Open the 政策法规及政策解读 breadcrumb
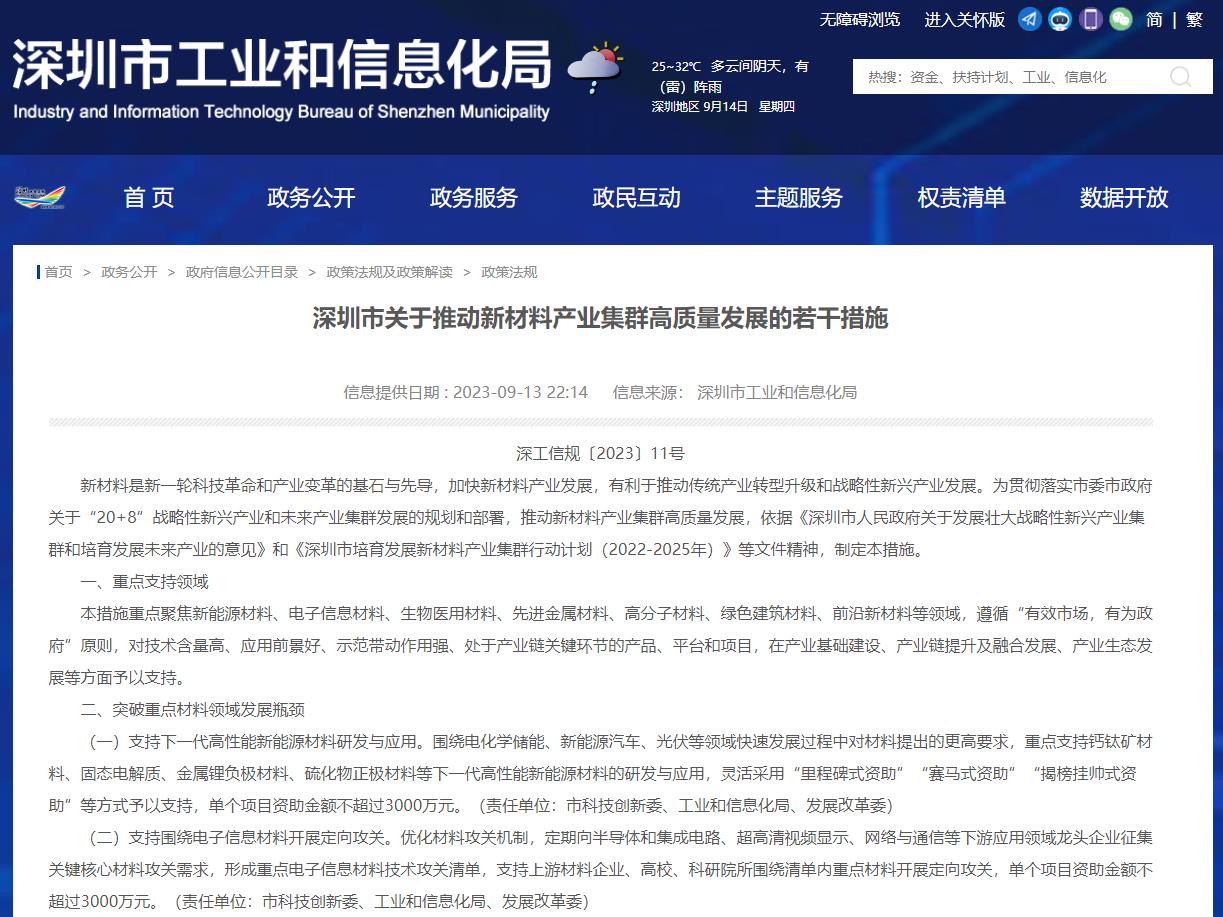The image size is (1223, 917). 390,272
